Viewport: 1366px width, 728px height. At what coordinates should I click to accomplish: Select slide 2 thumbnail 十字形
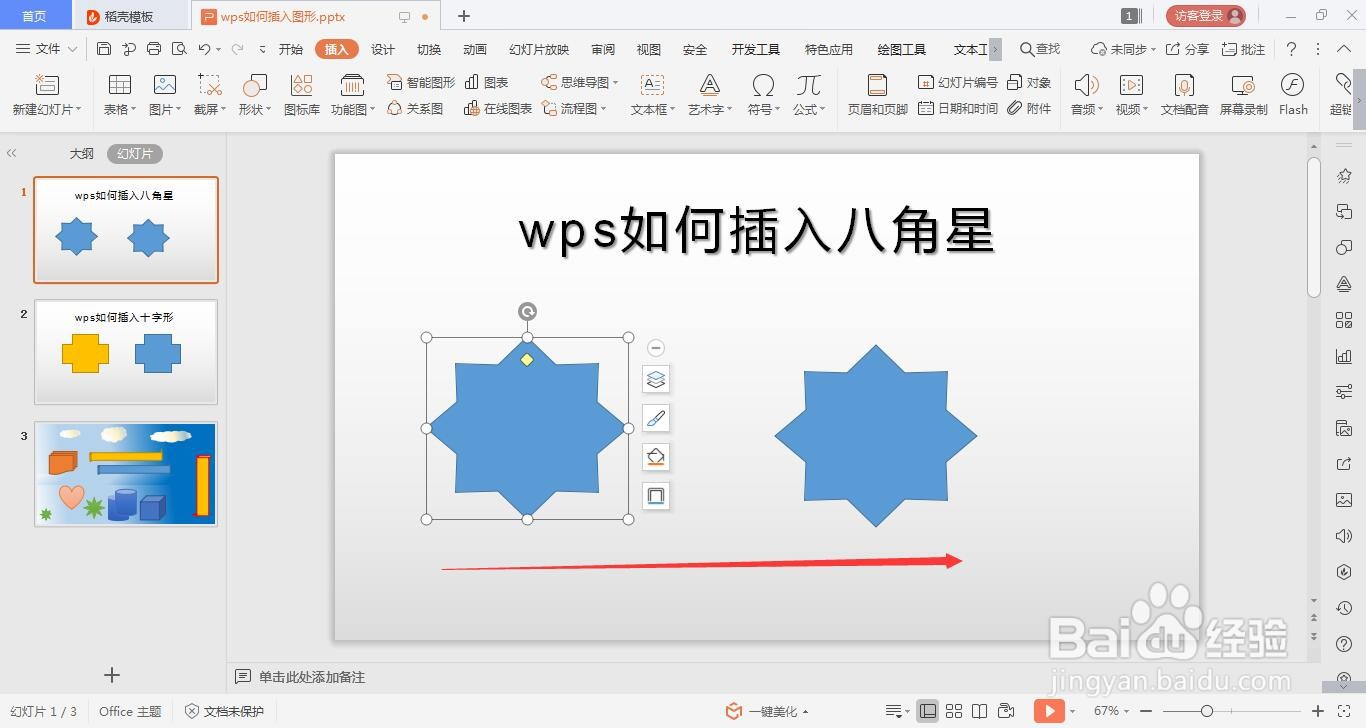[x=126, y=352]
